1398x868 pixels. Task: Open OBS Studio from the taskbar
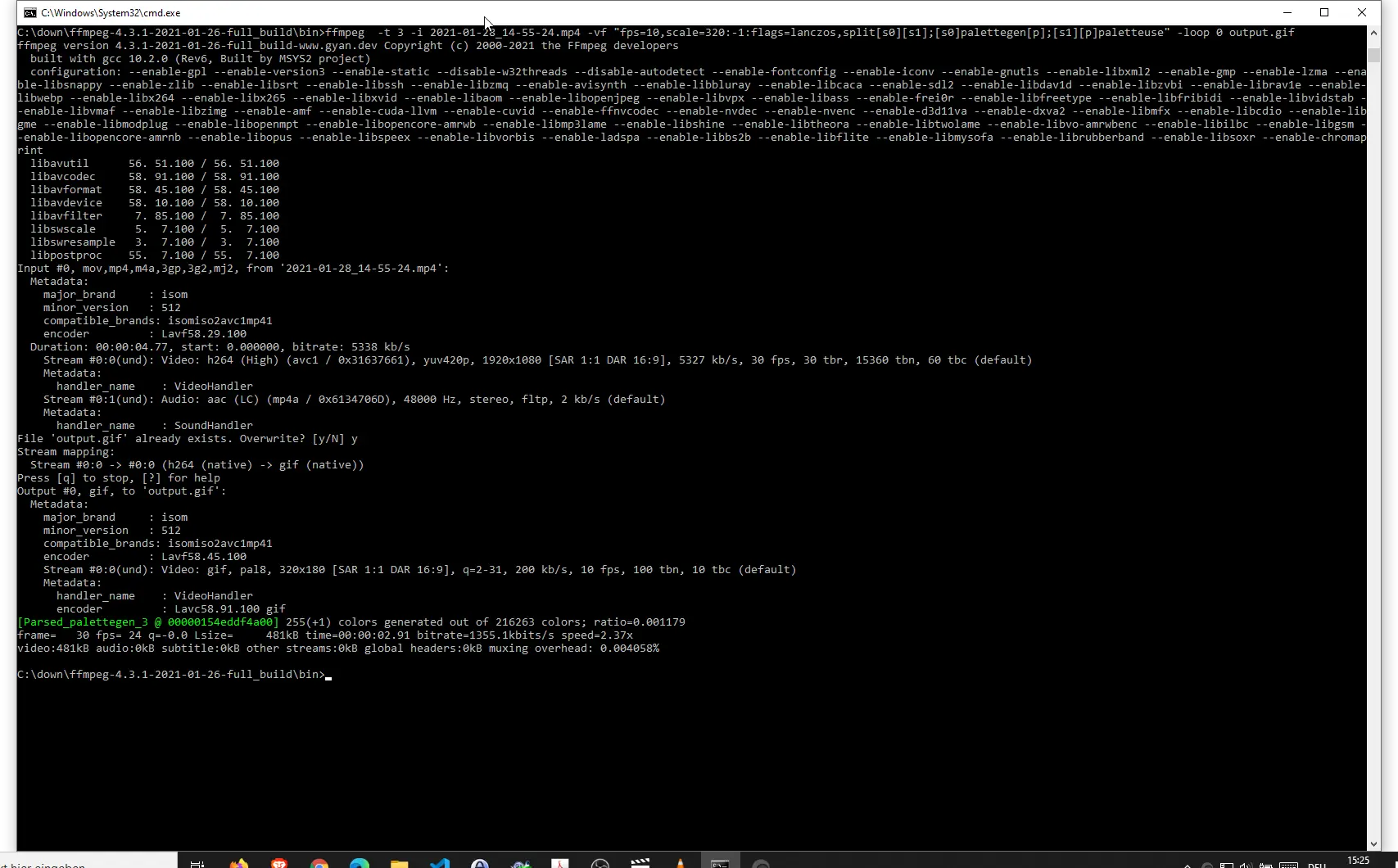[600, 863]
